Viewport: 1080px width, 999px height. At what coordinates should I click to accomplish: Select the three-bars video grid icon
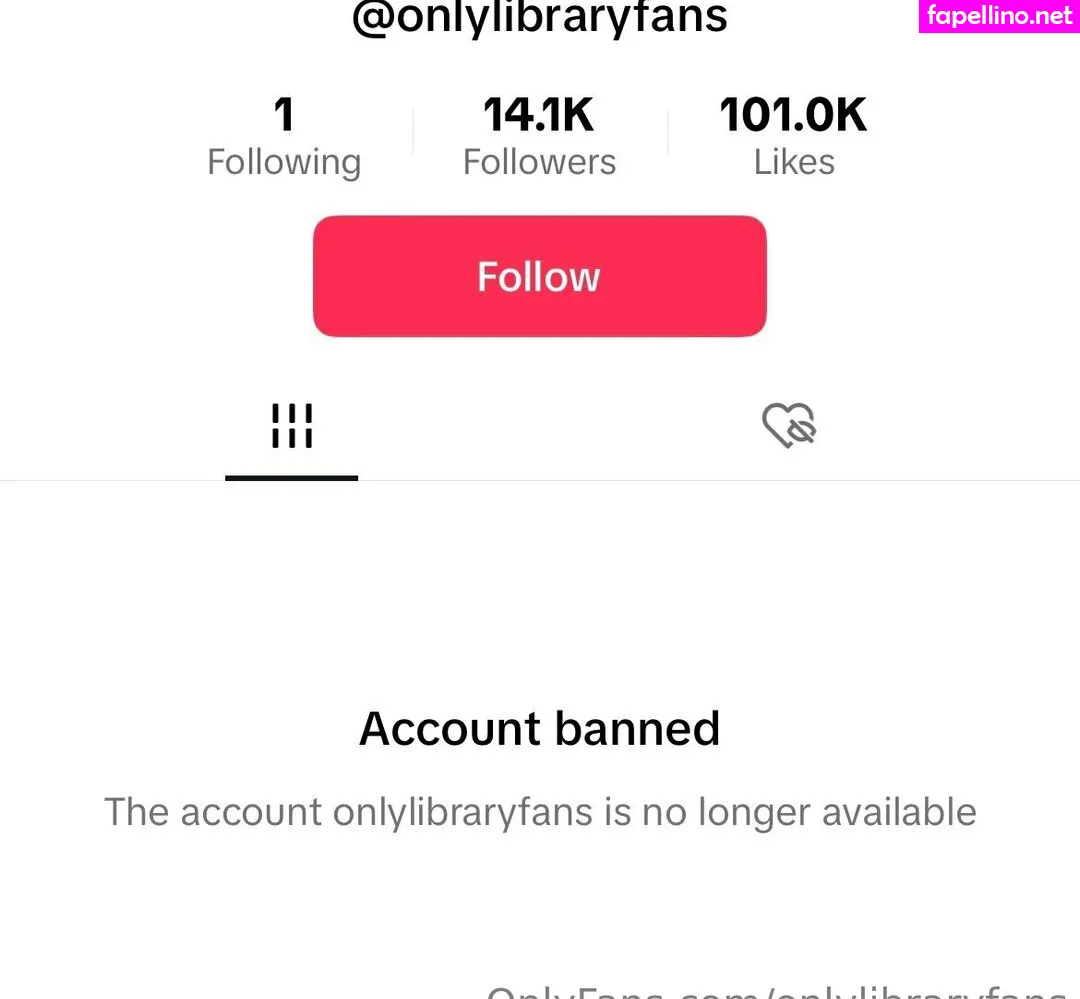tap(291, 424)
